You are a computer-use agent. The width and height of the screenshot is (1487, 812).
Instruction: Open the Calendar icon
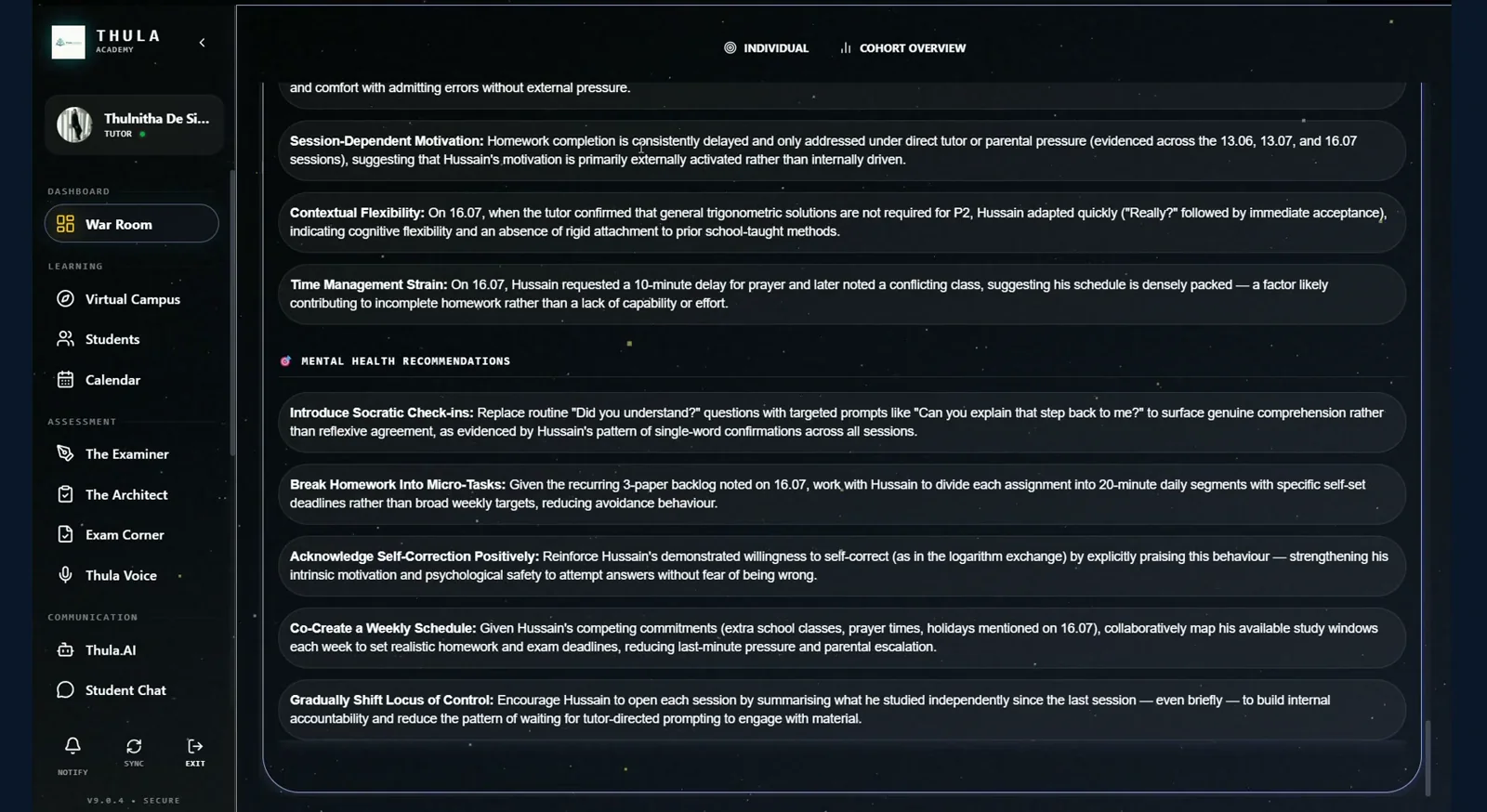coord(65,379)
